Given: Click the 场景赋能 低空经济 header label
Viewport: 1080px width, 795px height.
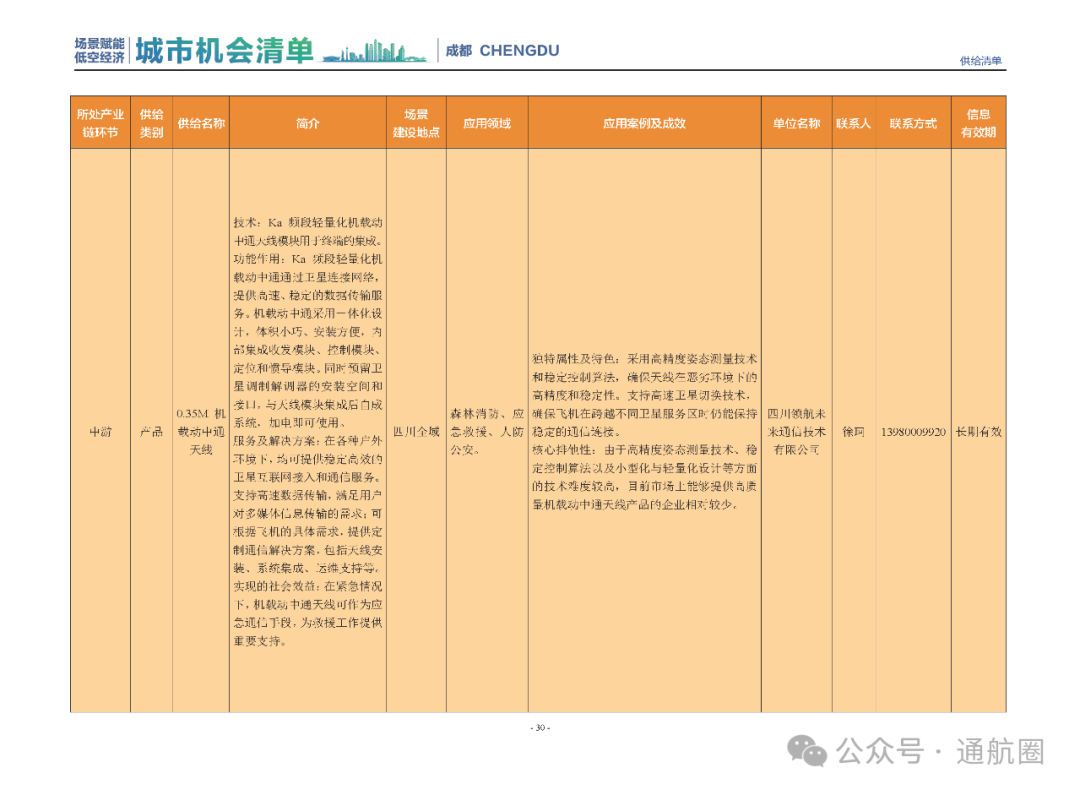Looking at the screenshot, I should 100,51.
